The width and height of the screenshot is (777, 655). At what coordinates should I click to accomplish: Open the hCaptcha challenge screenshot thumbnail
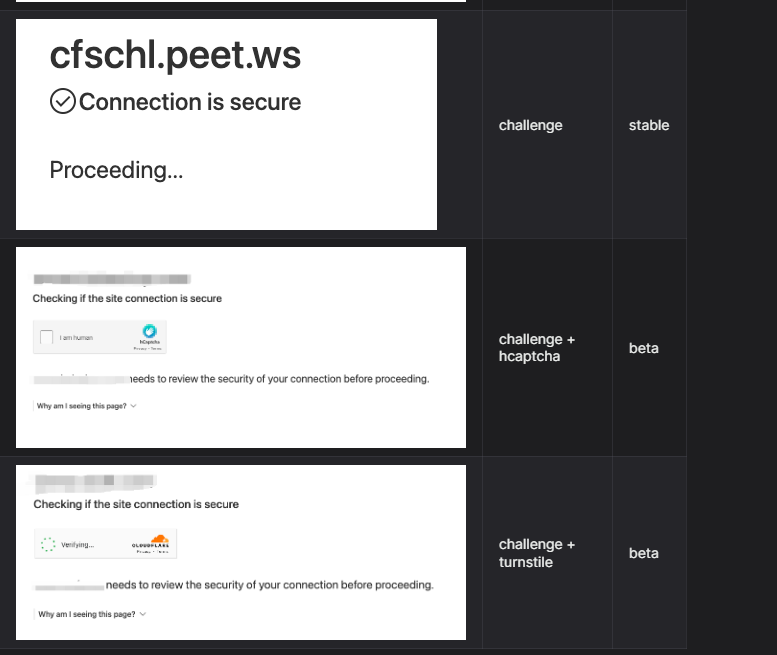(241, 347)
